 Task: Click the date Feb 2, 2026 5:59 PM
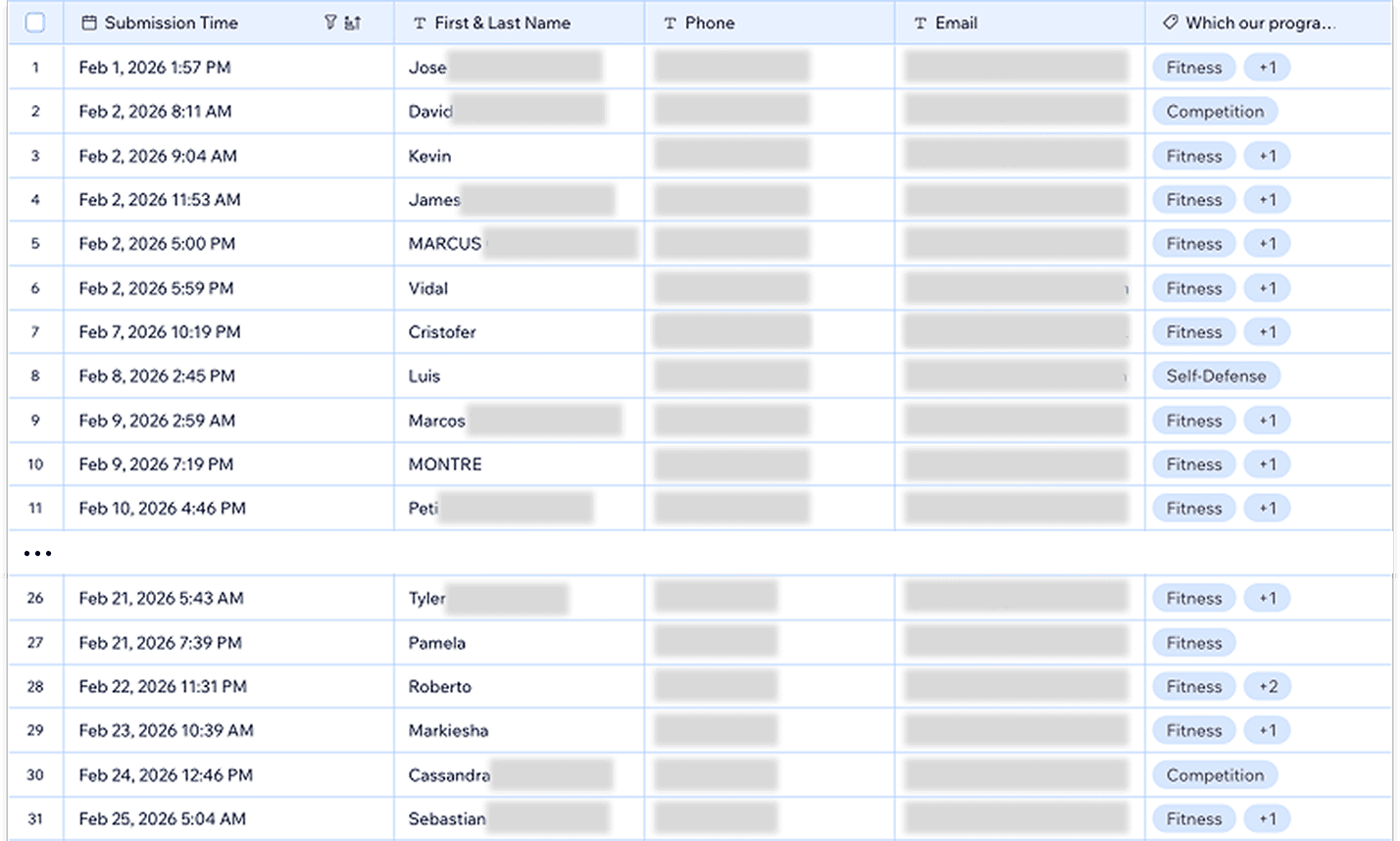(x=156, y=288)
